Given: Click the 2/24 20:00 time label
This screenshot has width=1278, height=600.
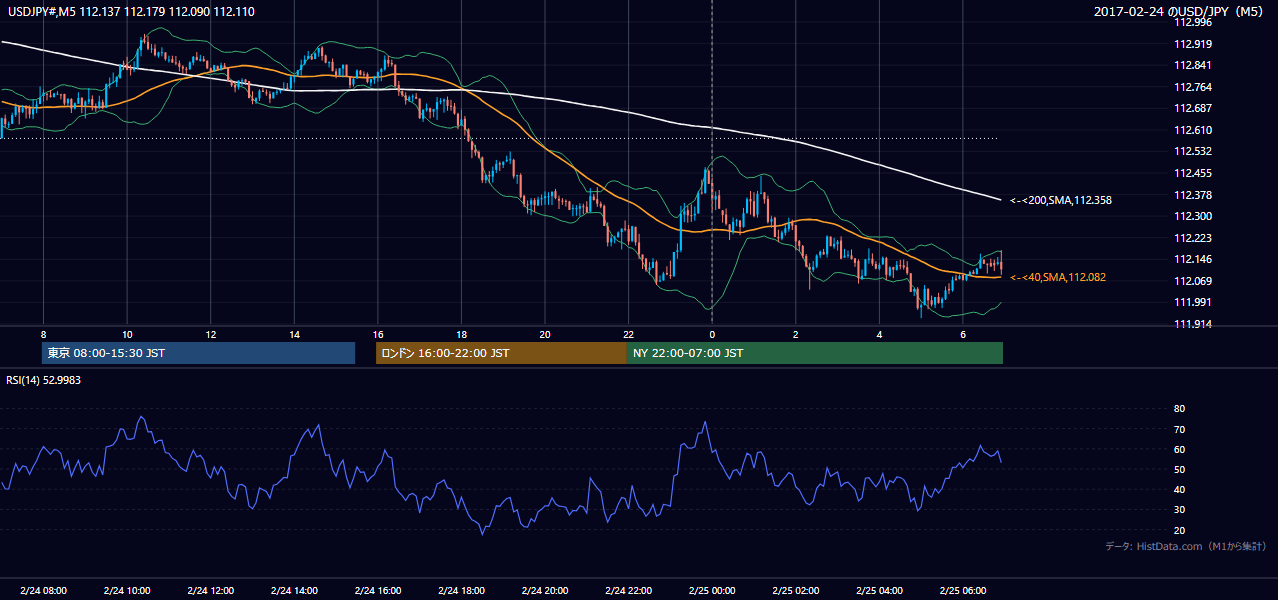Looking at the screenshot, I should click(544, 590).
